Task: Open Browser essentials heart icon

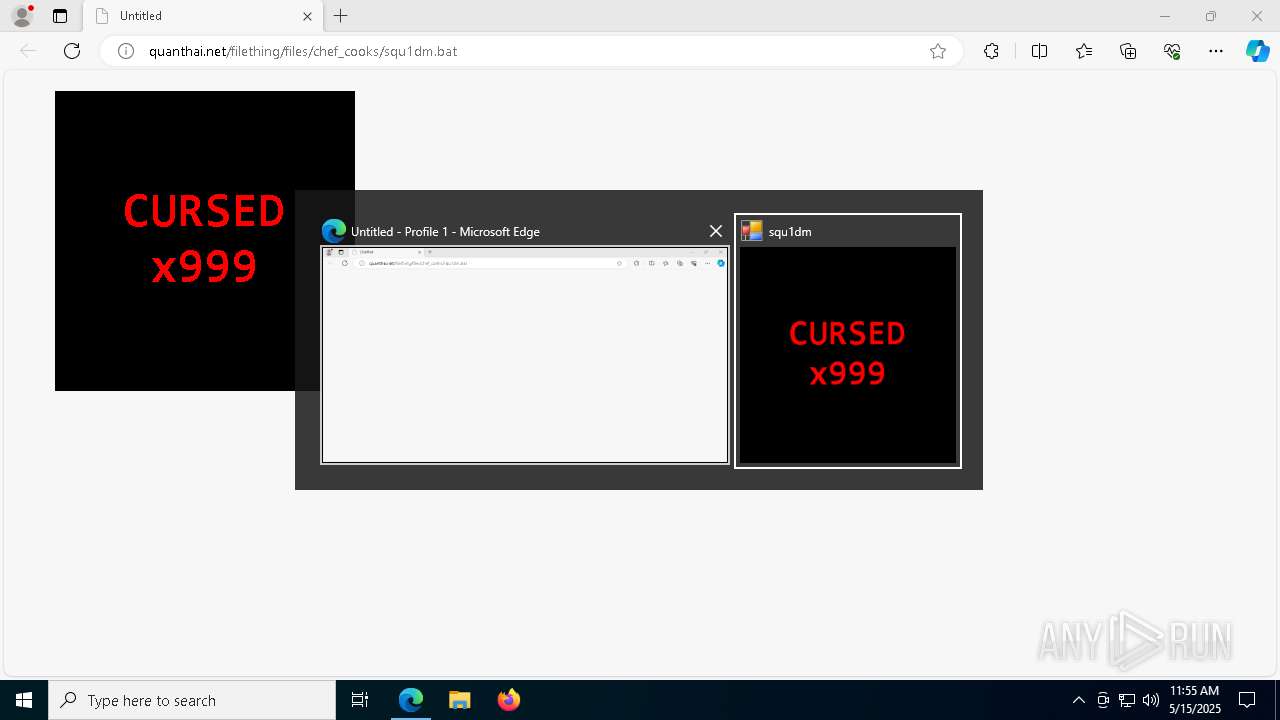Action: pyautogui.click(x=1172, y=51)
